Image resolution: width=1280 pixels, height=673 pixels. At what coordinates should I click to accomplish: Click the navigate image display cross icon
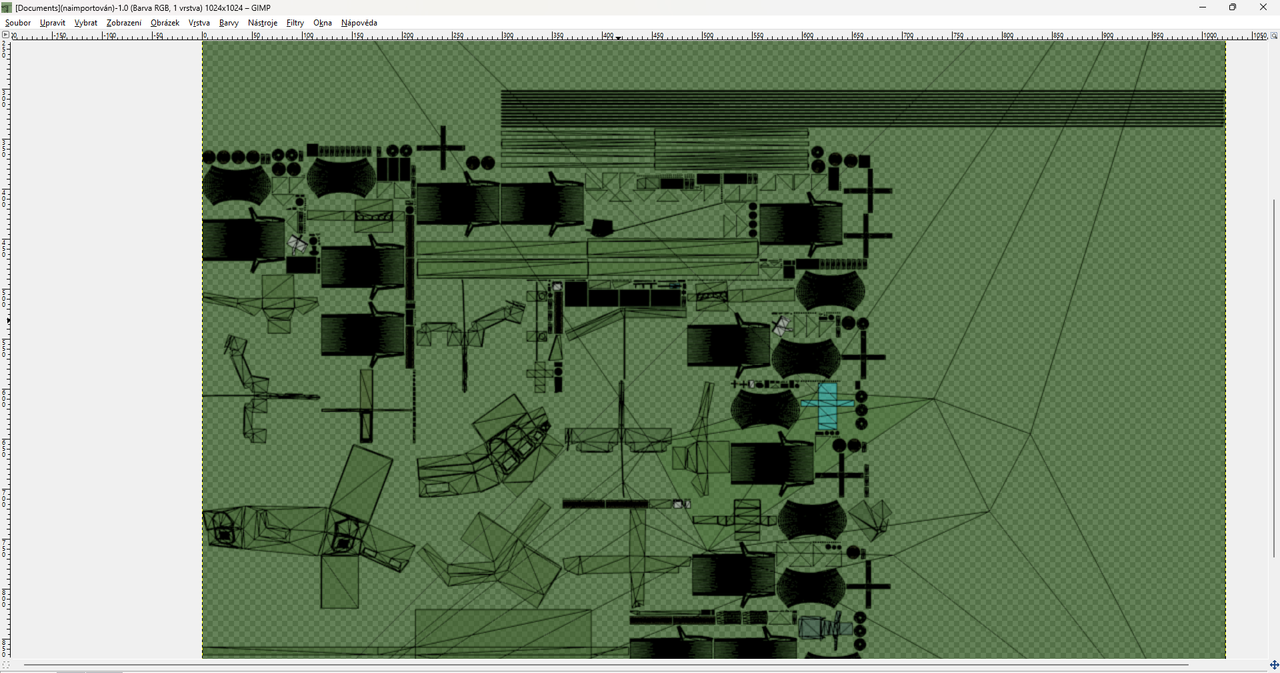click(1274, 665)
